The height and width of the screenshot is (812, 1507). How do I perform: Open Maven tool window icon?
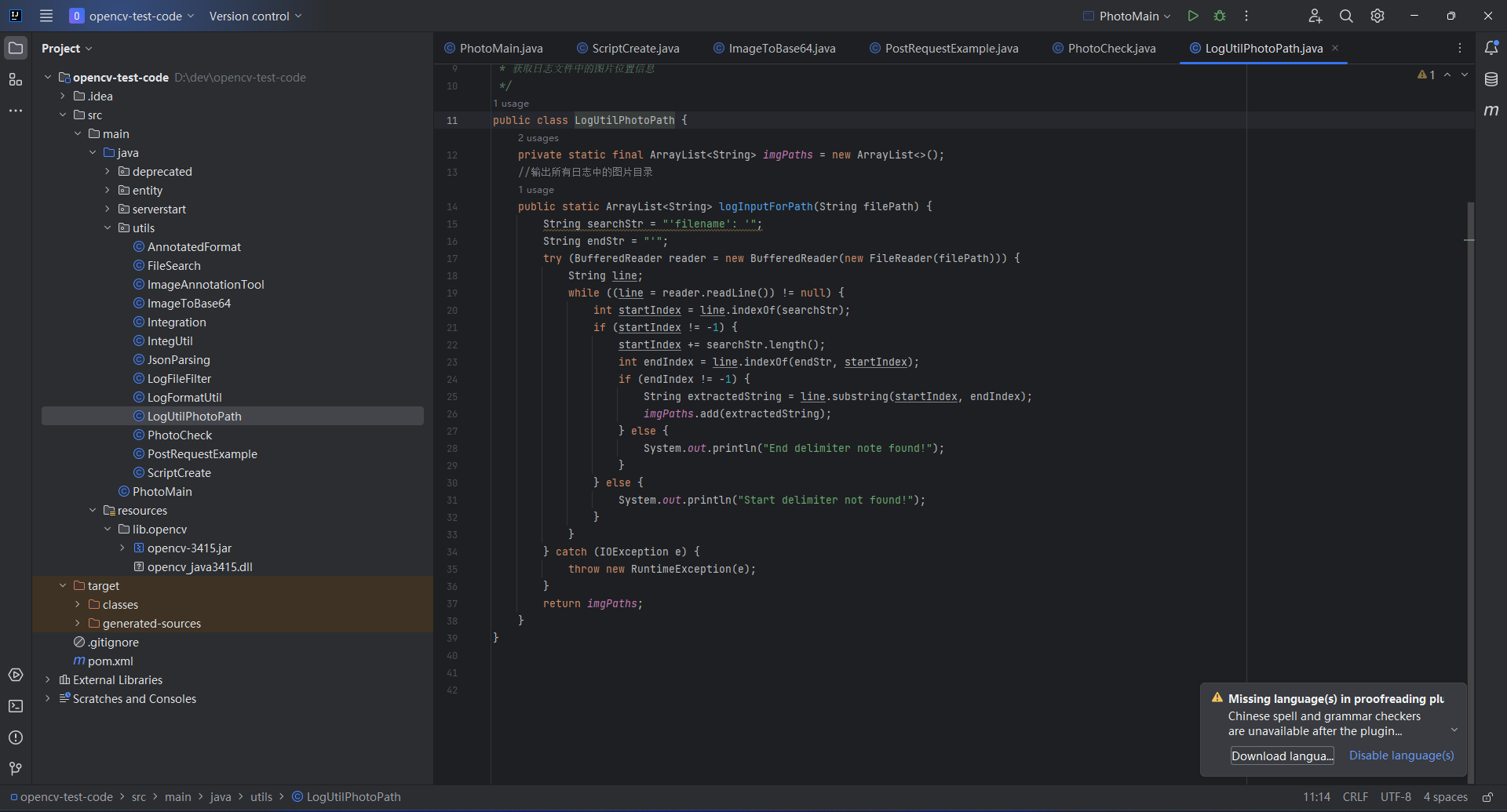(x=1491, y=111)
